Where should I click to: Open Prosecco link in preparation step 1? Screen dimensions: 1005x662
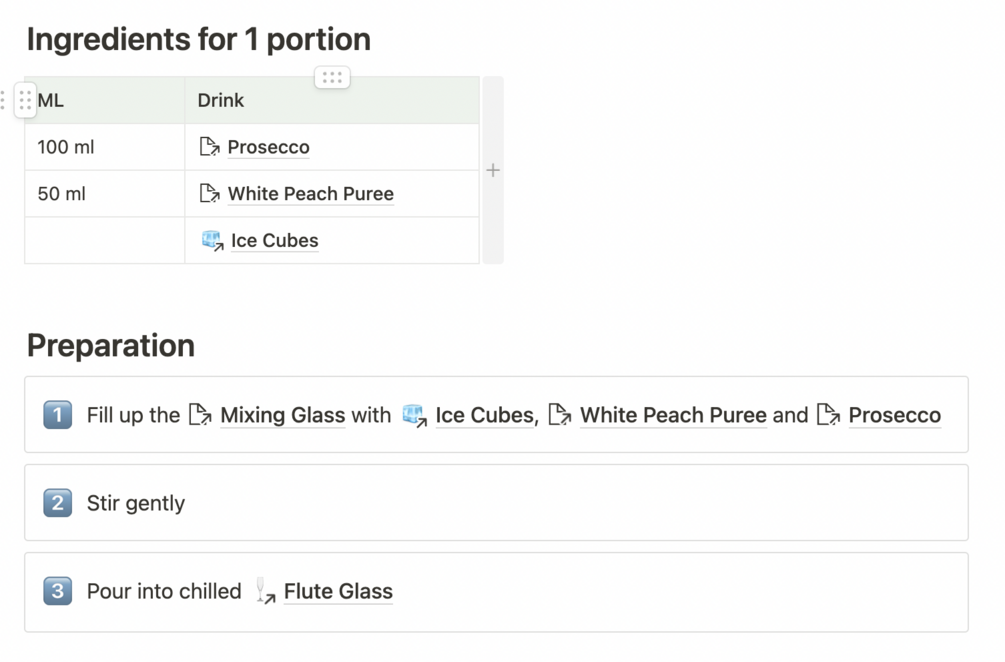click(x=895, y=415)
